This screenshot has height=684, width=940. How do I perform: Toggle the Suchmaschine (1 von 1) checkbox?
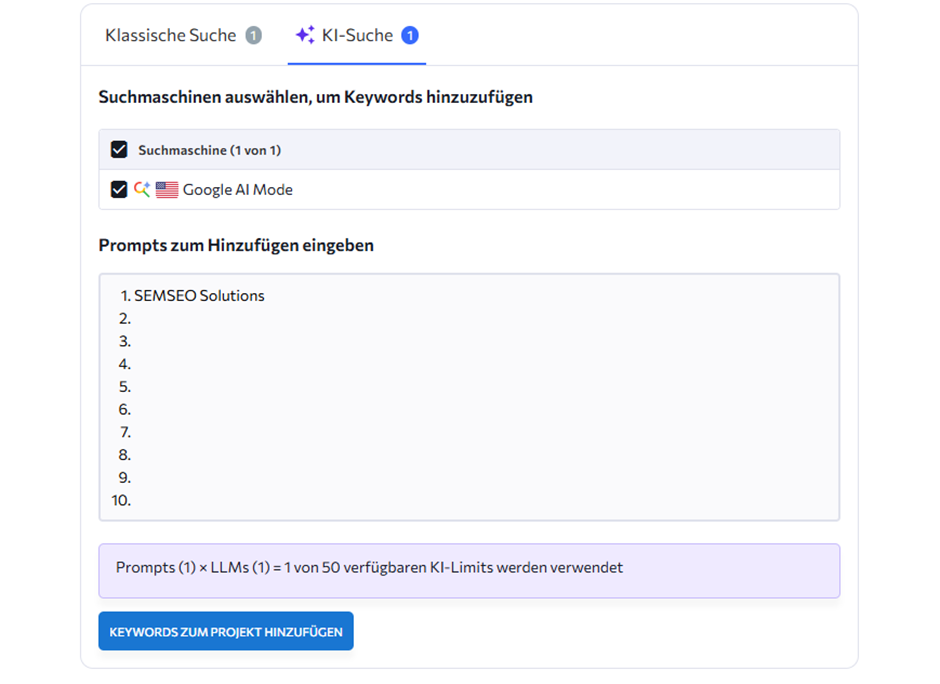pos(119,150)
